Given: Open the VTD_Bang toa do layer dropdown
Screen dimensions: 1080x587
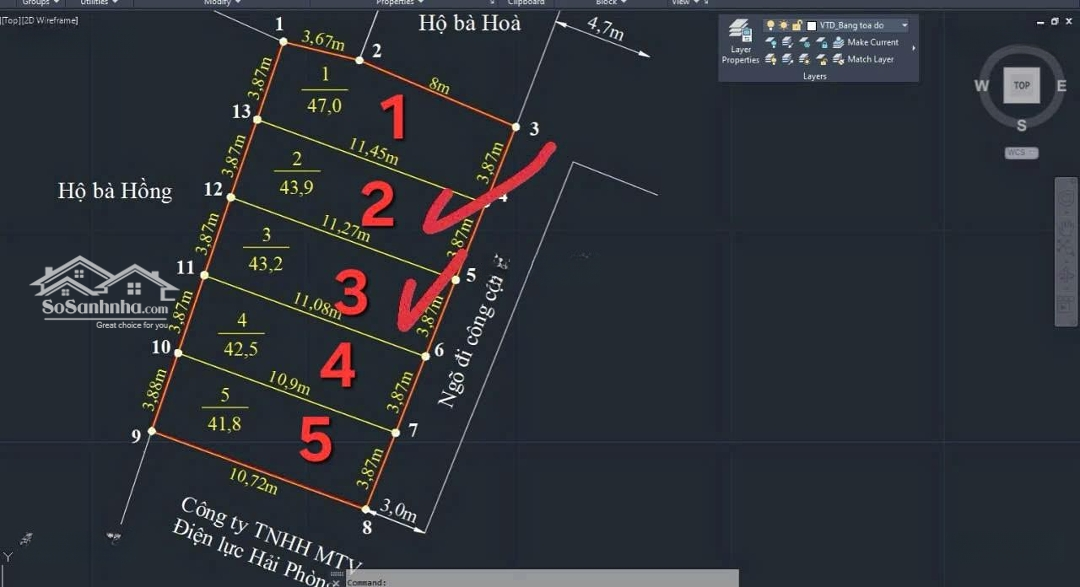Looking at the screenshot, I should pyautogui.click(x=904, y=25).
